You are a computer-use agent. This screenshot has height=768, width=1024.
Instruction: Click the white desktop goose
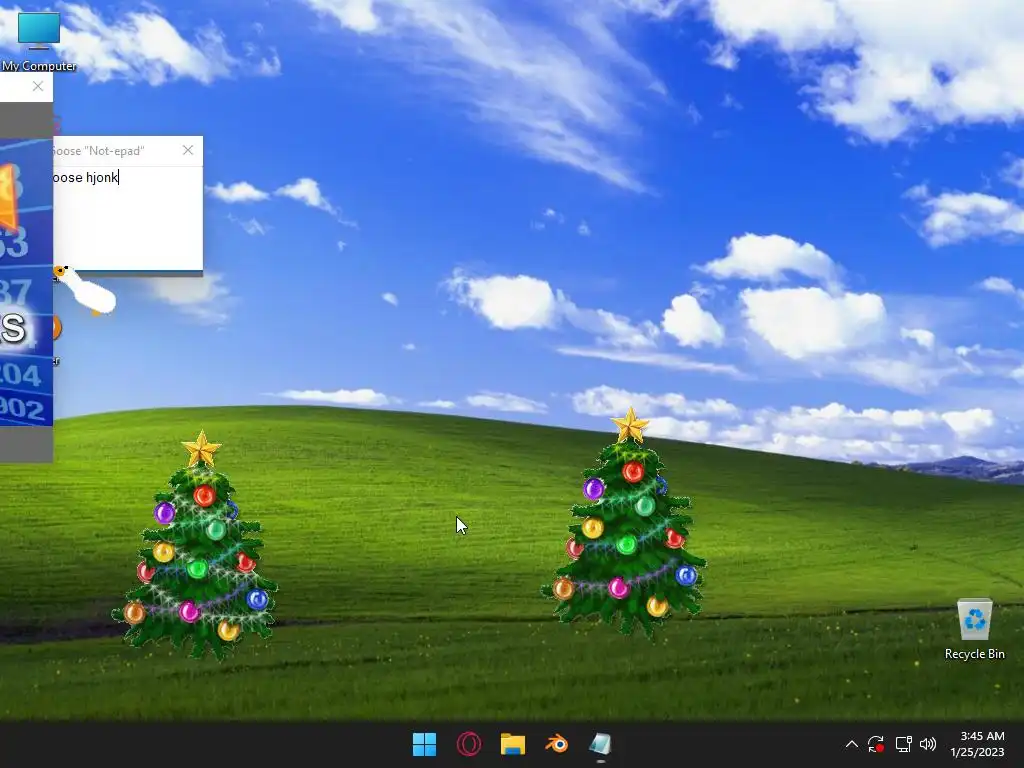87,290
